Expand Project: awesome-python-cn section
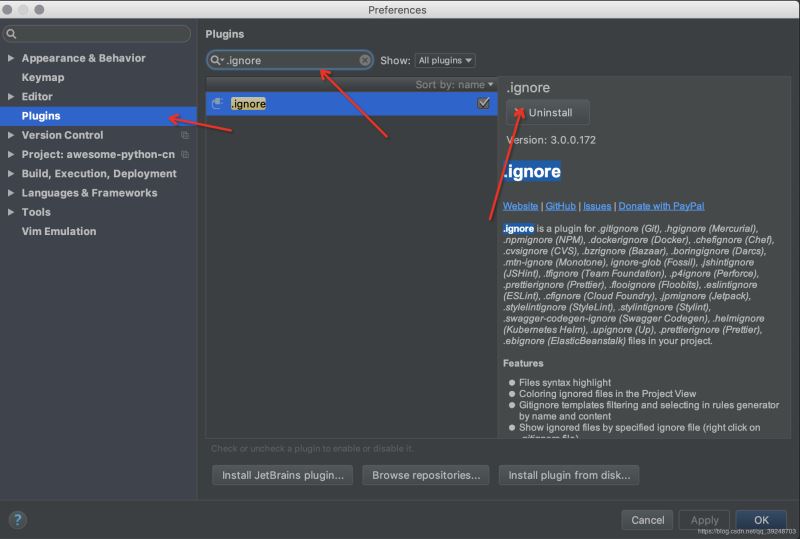The image size is (800, 539). 11,154
